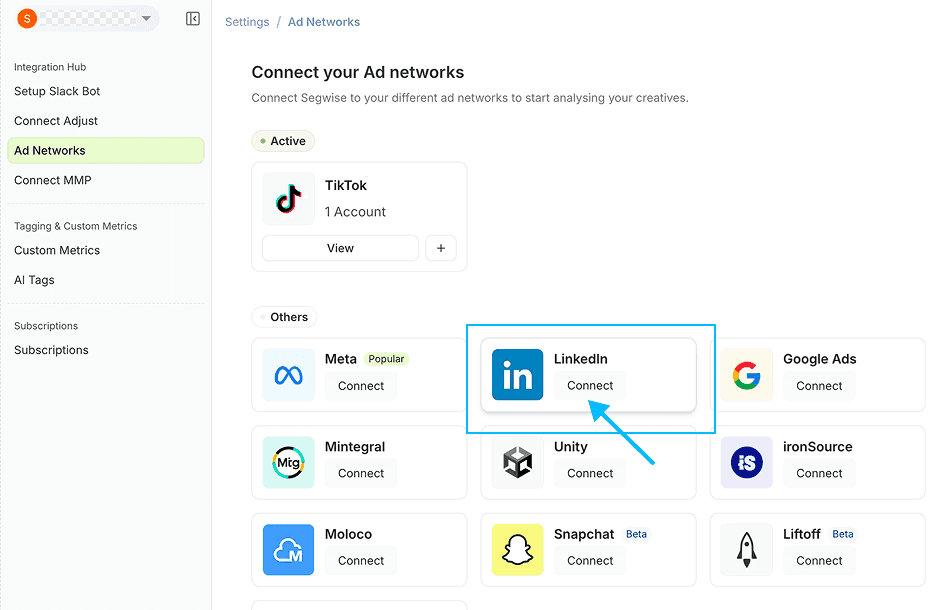948x610 pixels.
Task: Open Custom Metrics in sidebar
Action: pyautogui.click(x=57, y=250)
